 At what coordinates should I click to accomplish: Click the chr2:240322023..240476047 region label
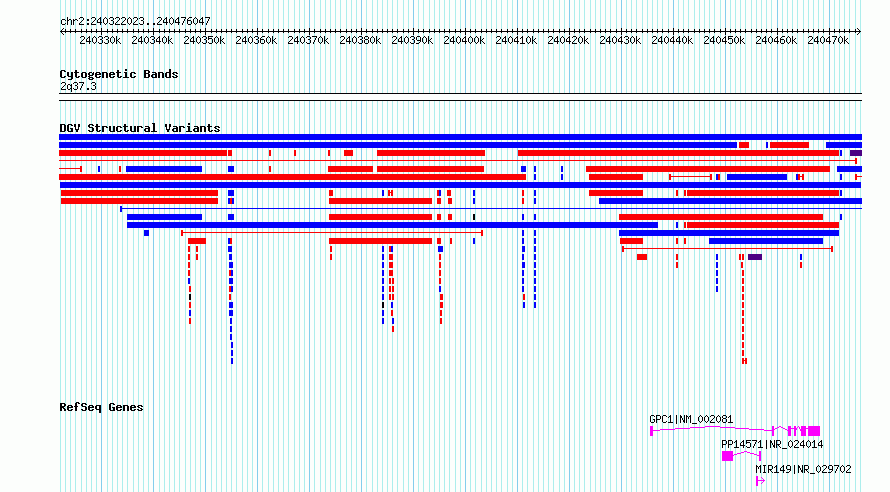(x=135, y=21)
